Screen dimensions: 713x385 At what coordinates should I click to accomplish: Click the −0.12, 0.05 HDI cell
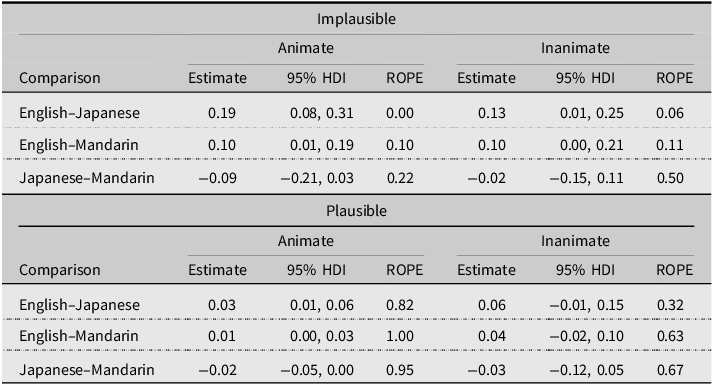coord(586,370)
